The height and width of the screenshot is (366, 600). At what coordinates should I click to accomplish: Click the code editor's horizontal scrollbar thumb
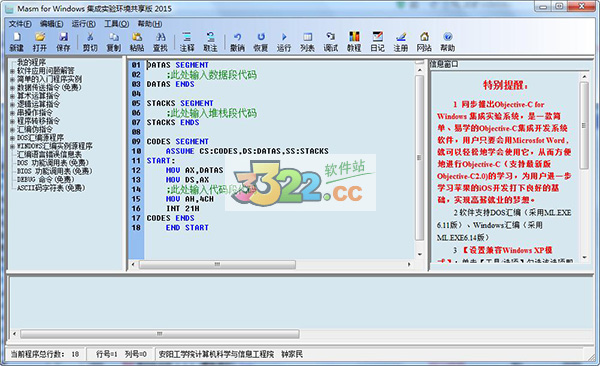tap(217, 265)
